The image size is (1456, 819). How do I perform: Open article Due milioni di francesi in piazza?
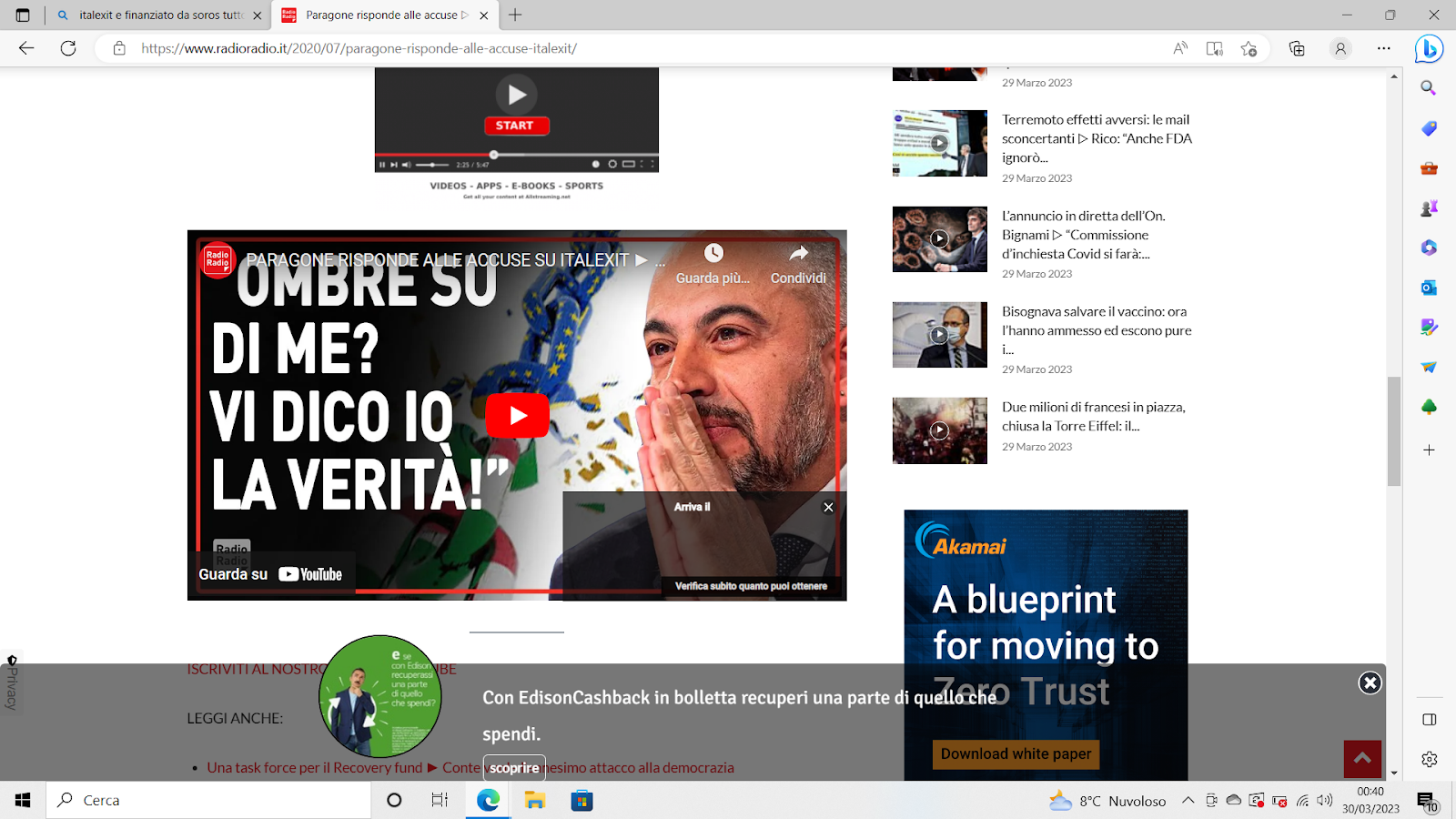[1094, 417]
